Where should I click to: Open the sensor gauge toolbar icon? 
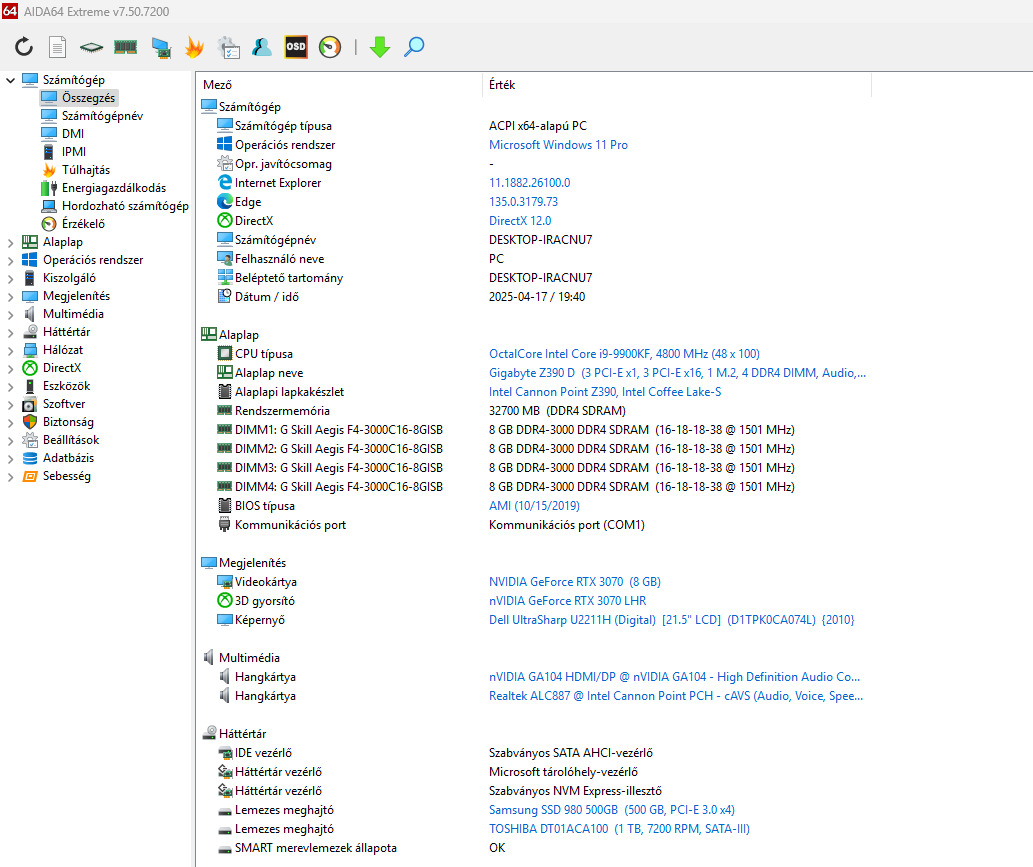[330, 47]
